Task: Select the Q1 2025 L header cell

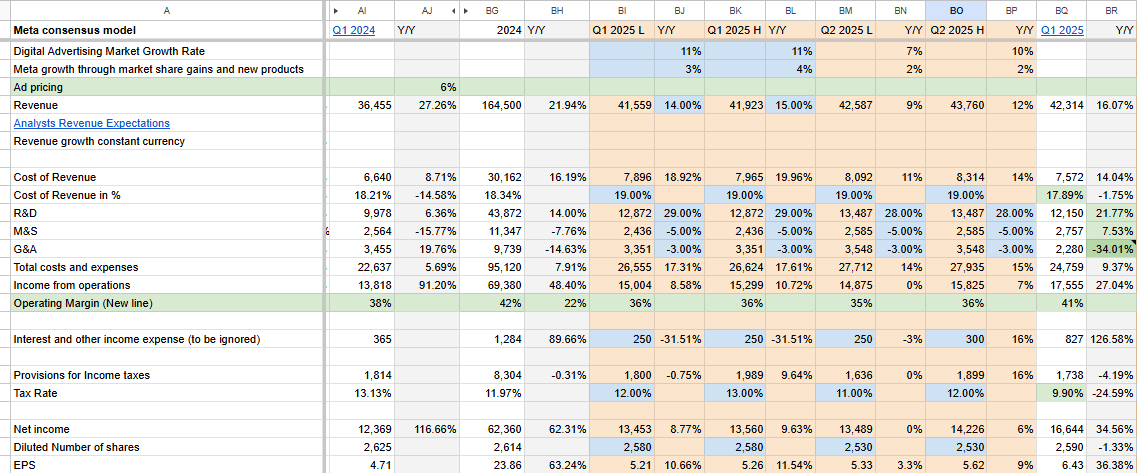Action: (x=621, y=30)
